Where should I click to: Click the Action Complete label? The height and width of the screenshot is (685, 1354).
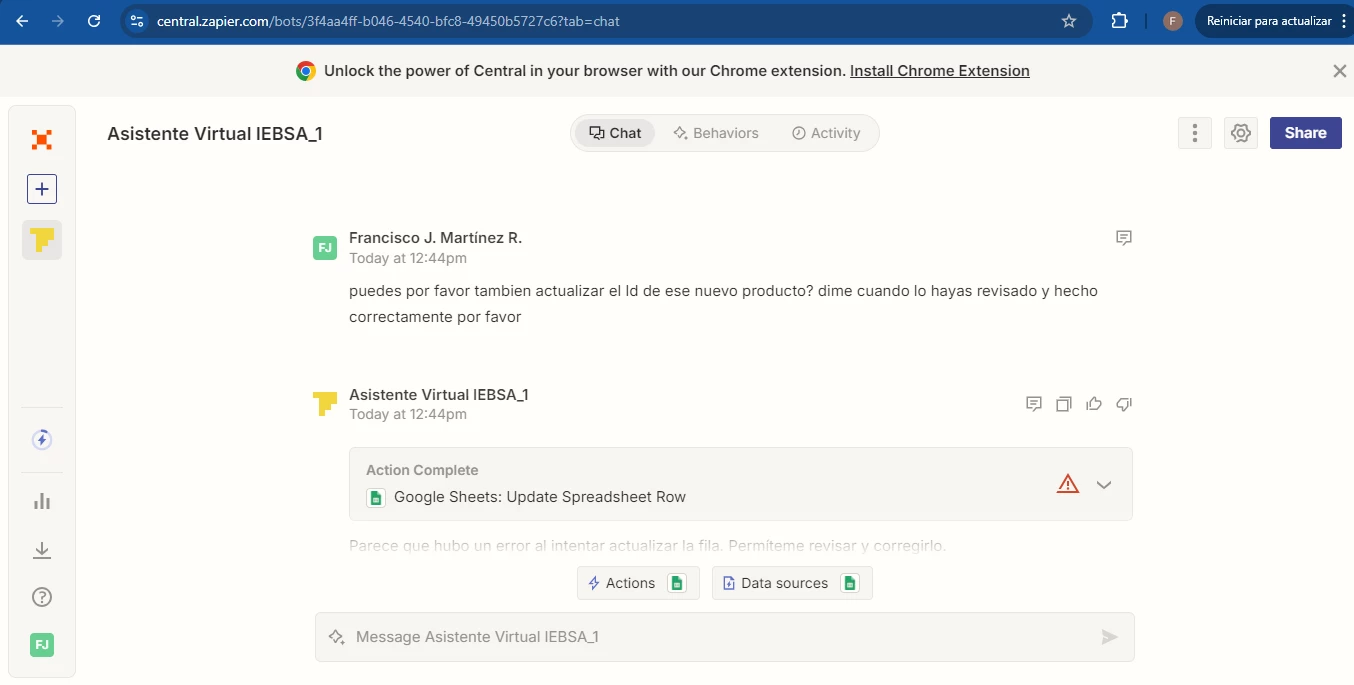(422, 470)
